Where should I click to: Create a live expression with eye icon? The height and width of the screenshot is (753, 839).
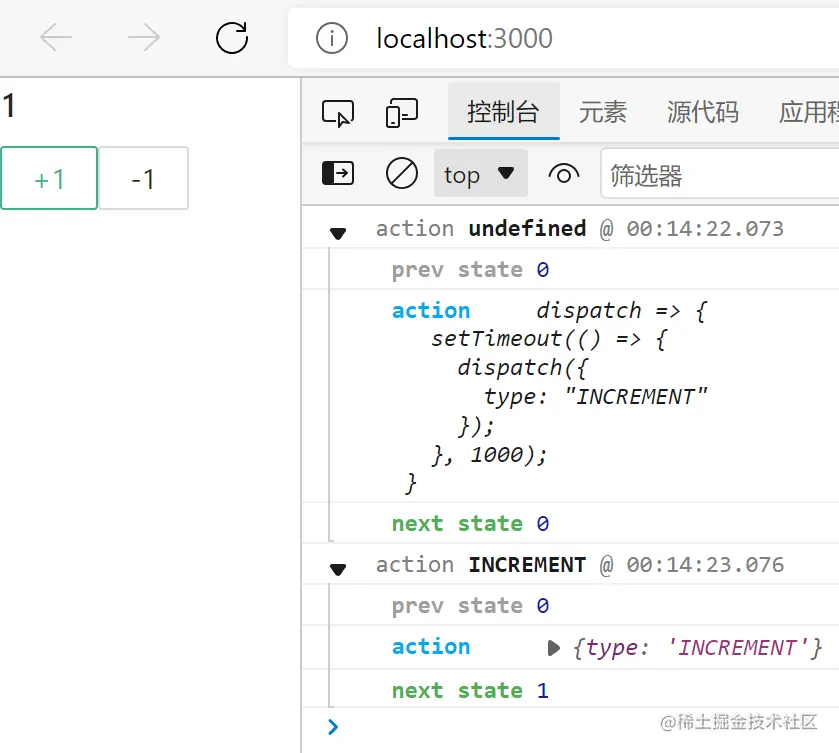click(x=563, y=174)
